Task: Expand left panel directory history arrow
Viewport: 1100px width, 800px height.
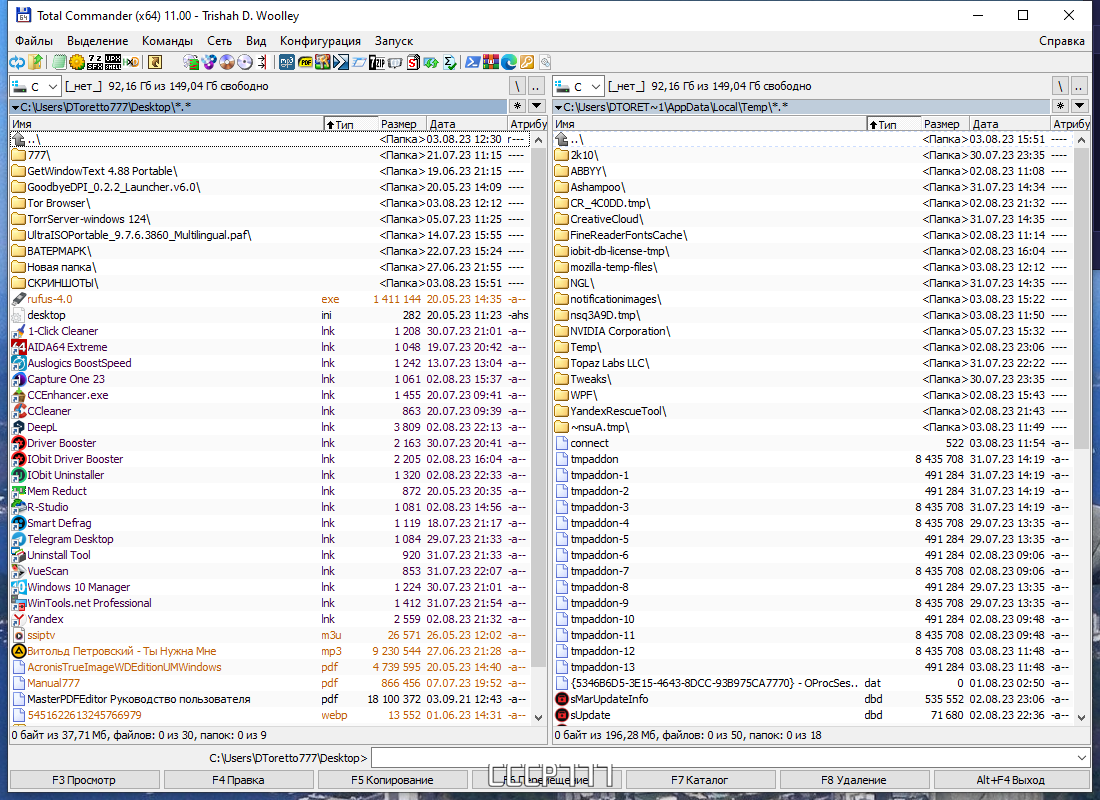Action: [537, 106]
